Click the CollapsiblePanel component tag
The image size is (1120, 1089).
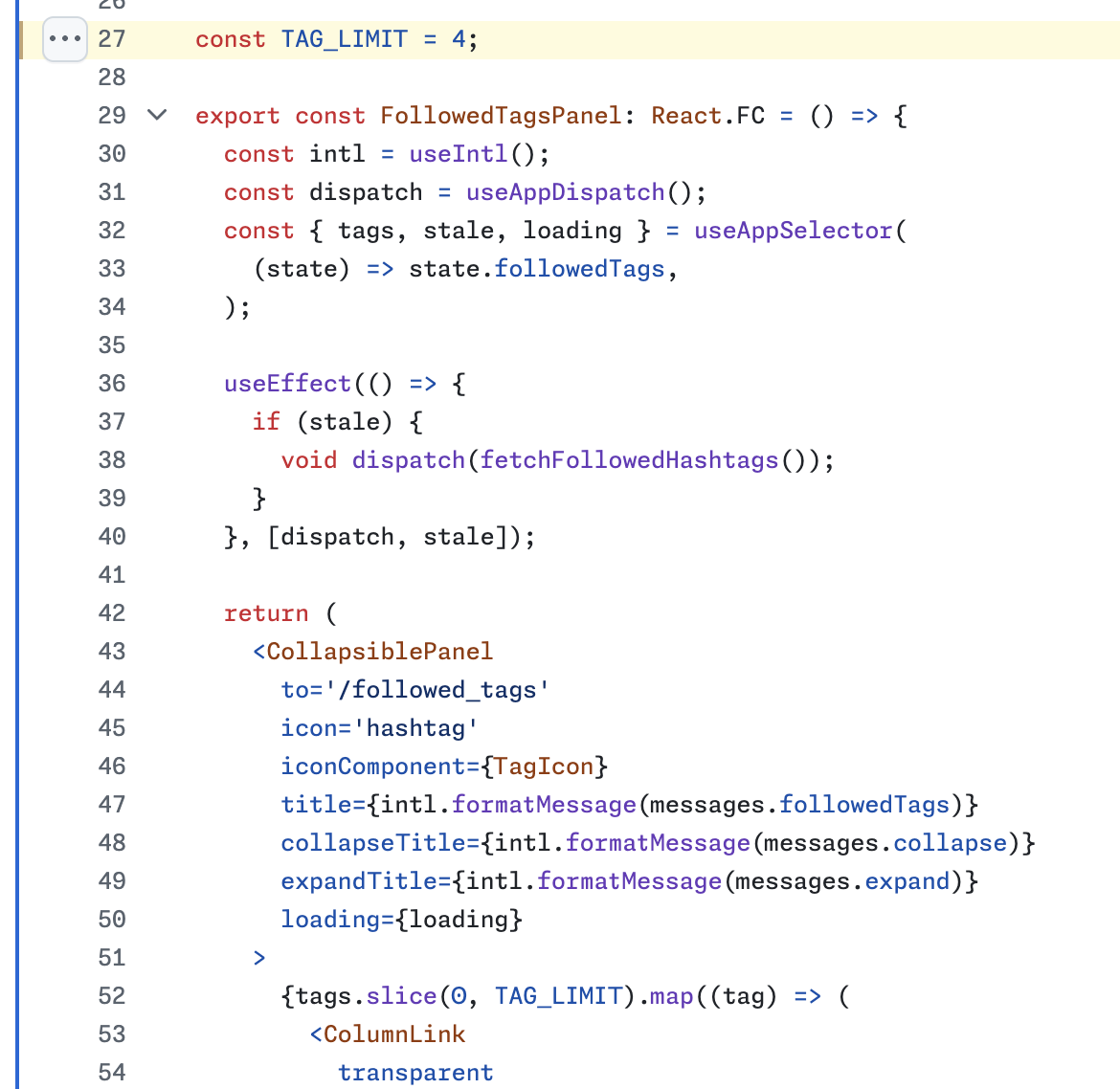tap(379, 652)
